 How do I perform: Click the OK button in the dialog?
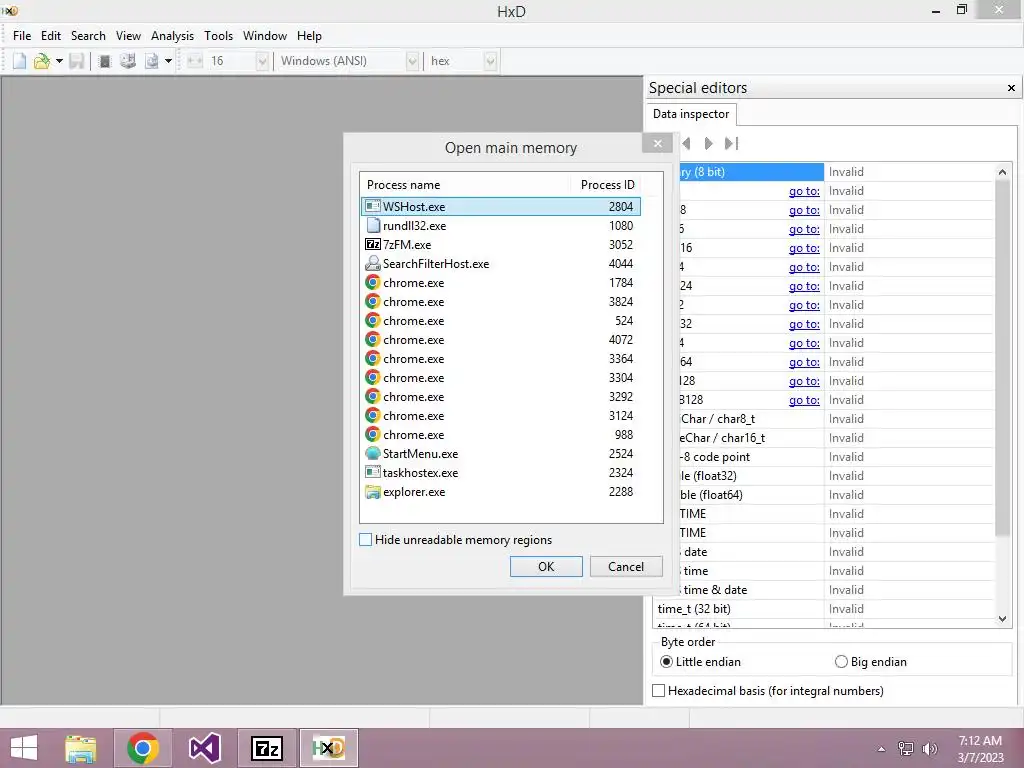[546, 566]
